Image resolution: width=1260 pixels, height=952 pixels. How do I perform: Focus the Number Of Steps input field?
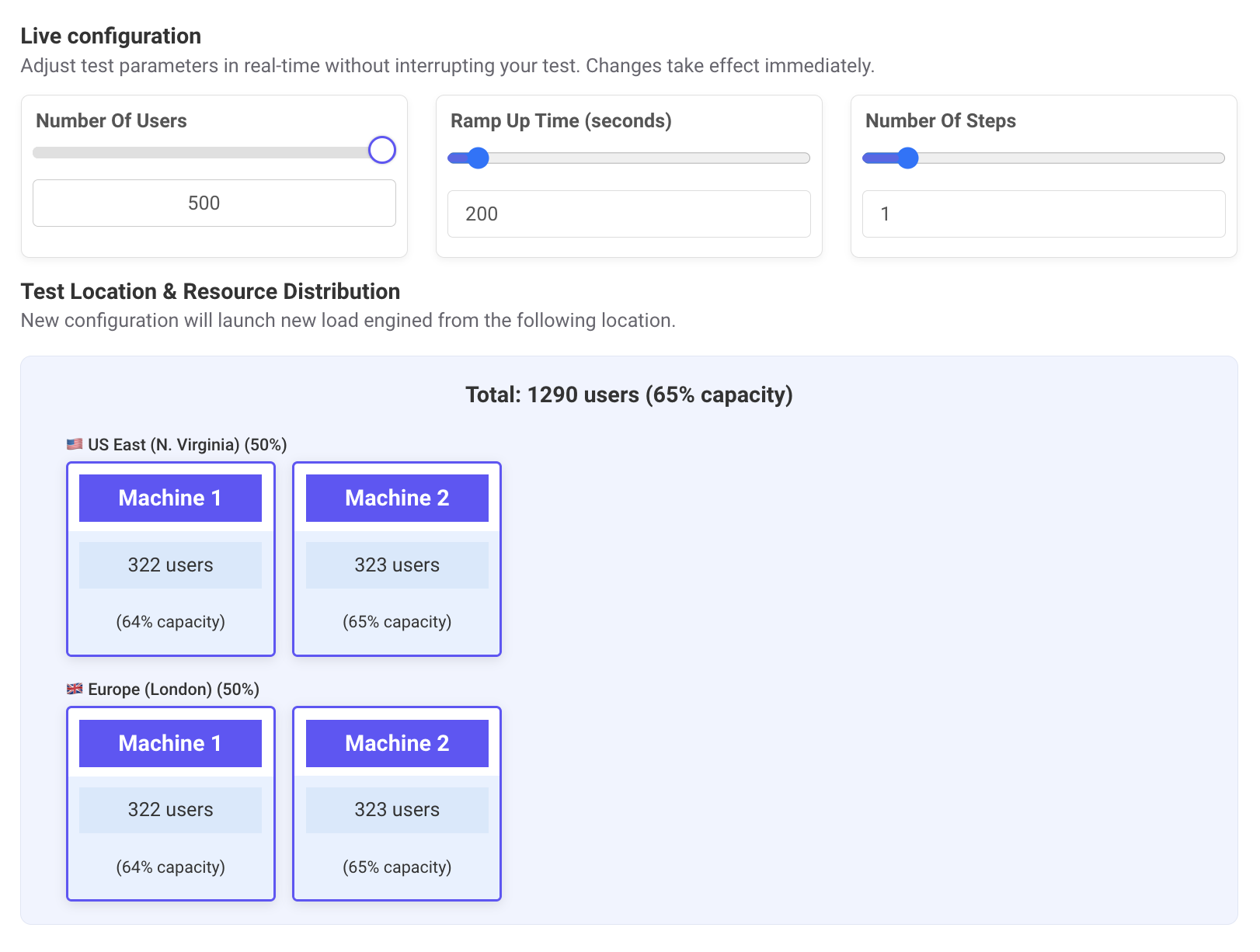pos(1043,214)
